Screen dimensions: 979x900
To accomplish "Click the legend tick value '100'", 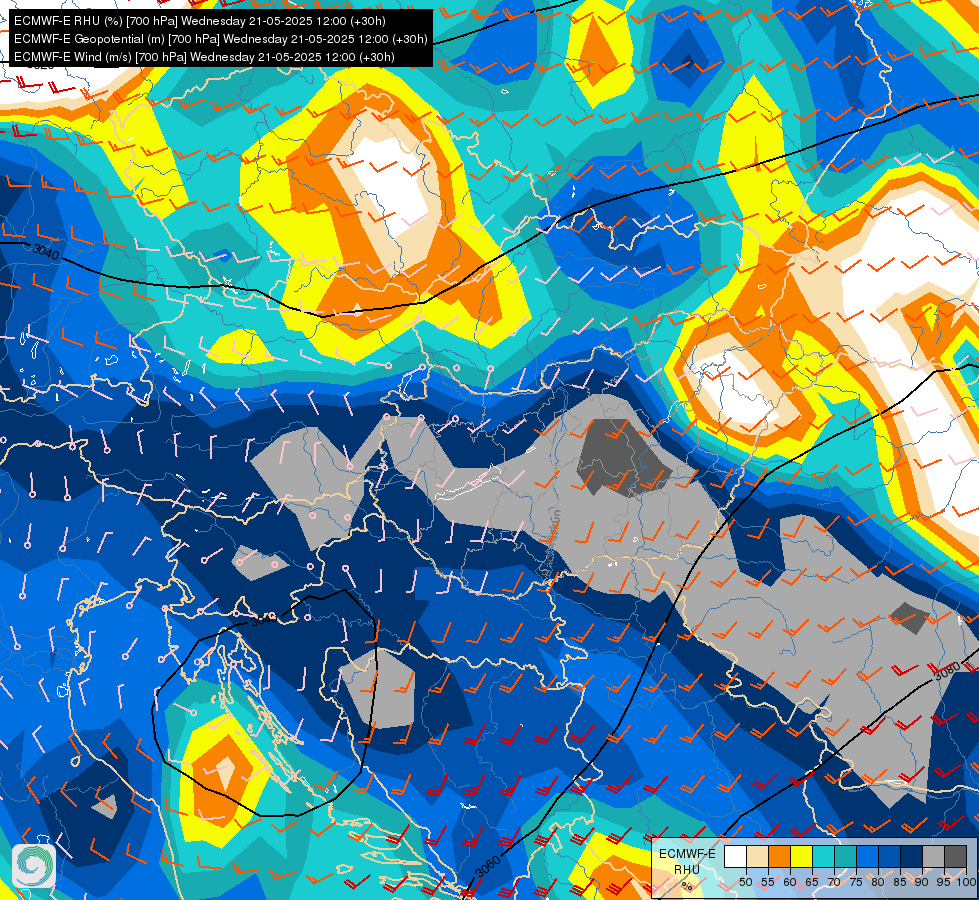I will (967, 882).
